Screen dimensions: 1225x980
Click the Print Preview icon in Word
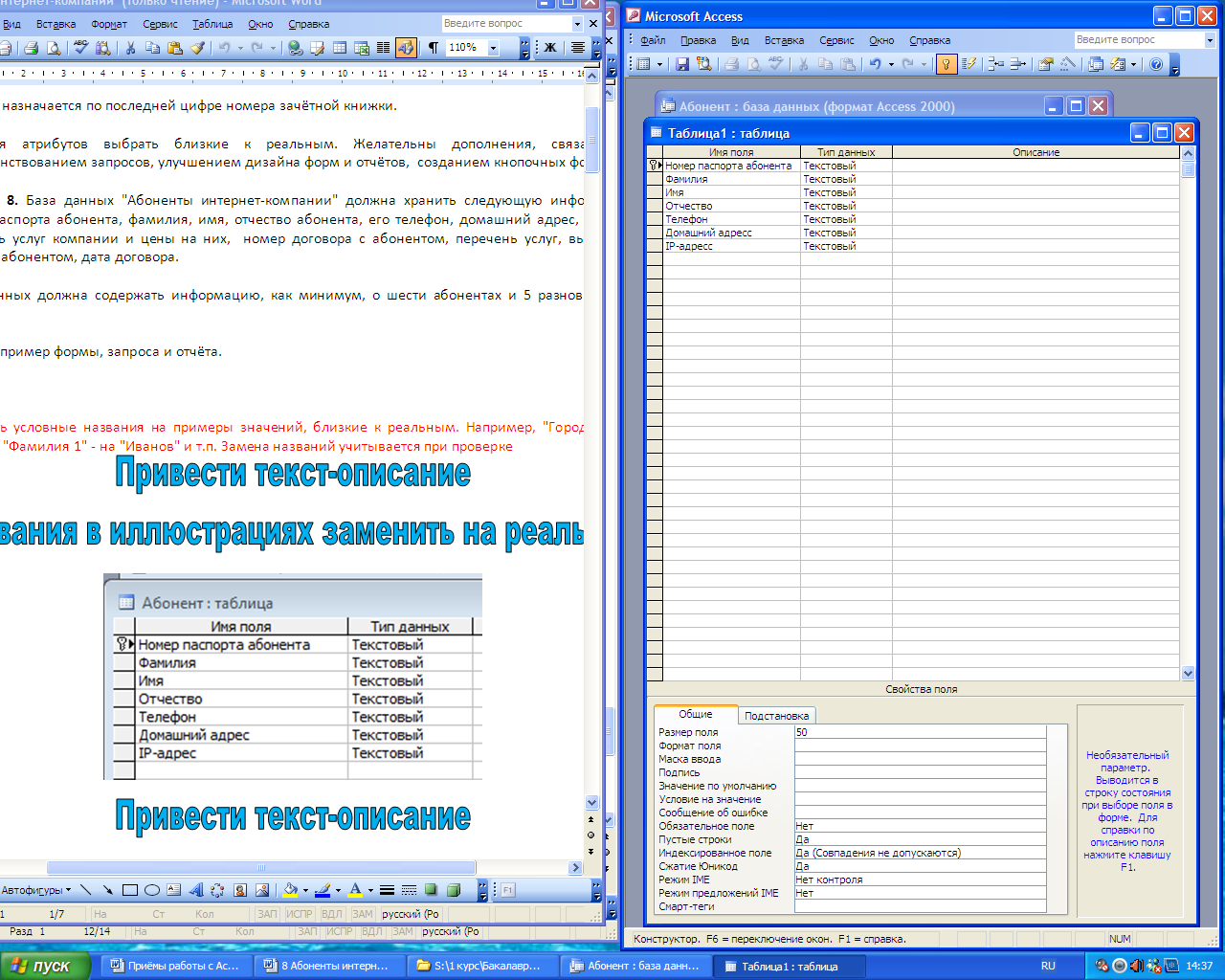point(54,47)
